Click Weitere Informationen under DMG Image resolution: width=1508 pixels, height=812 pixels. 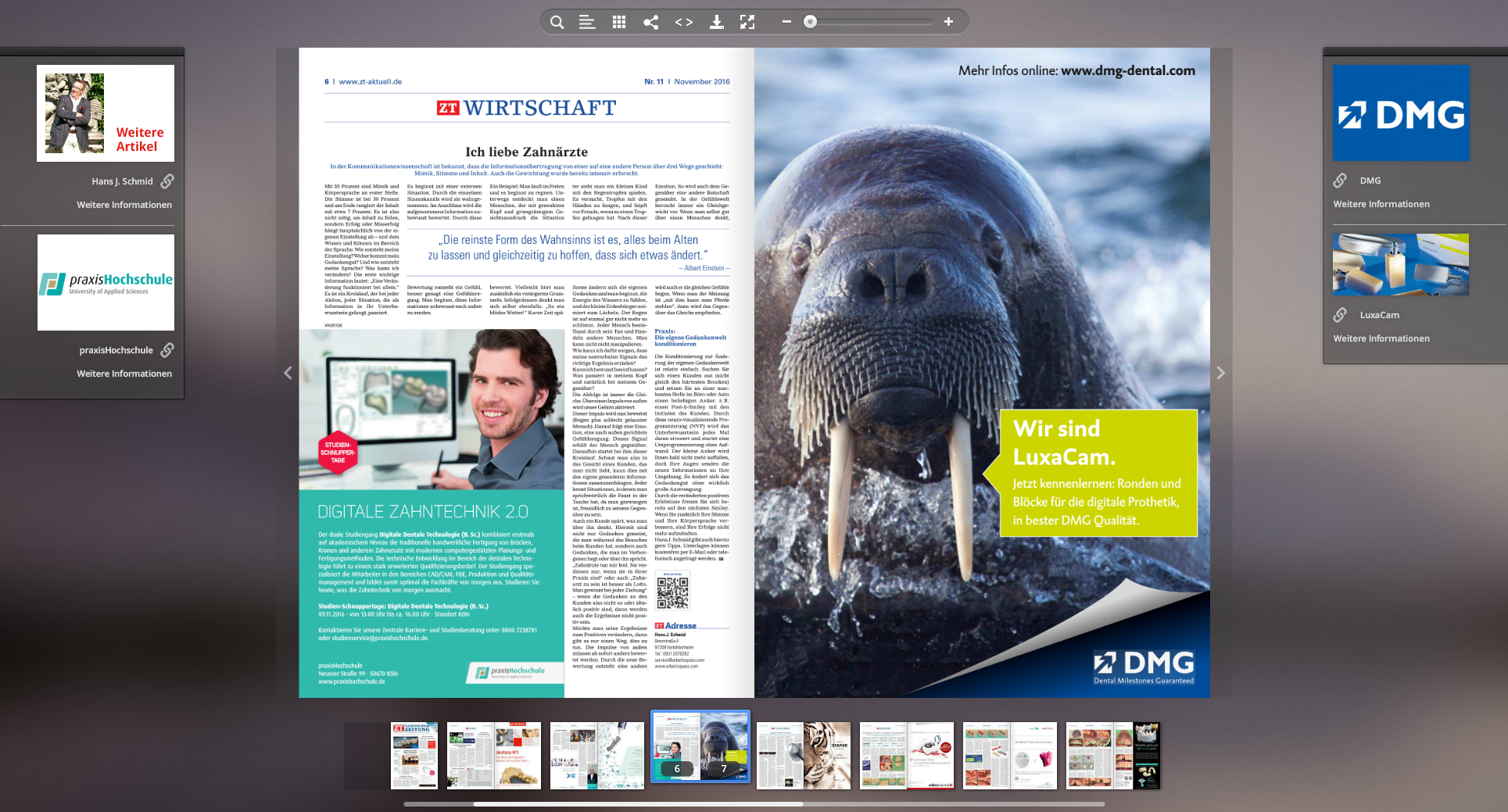[1381, 204]
